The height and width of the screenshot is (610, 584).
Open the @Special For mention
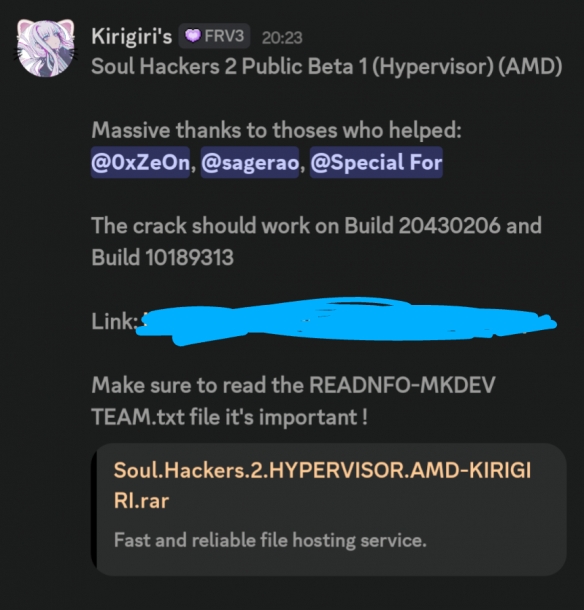(376, 162)
